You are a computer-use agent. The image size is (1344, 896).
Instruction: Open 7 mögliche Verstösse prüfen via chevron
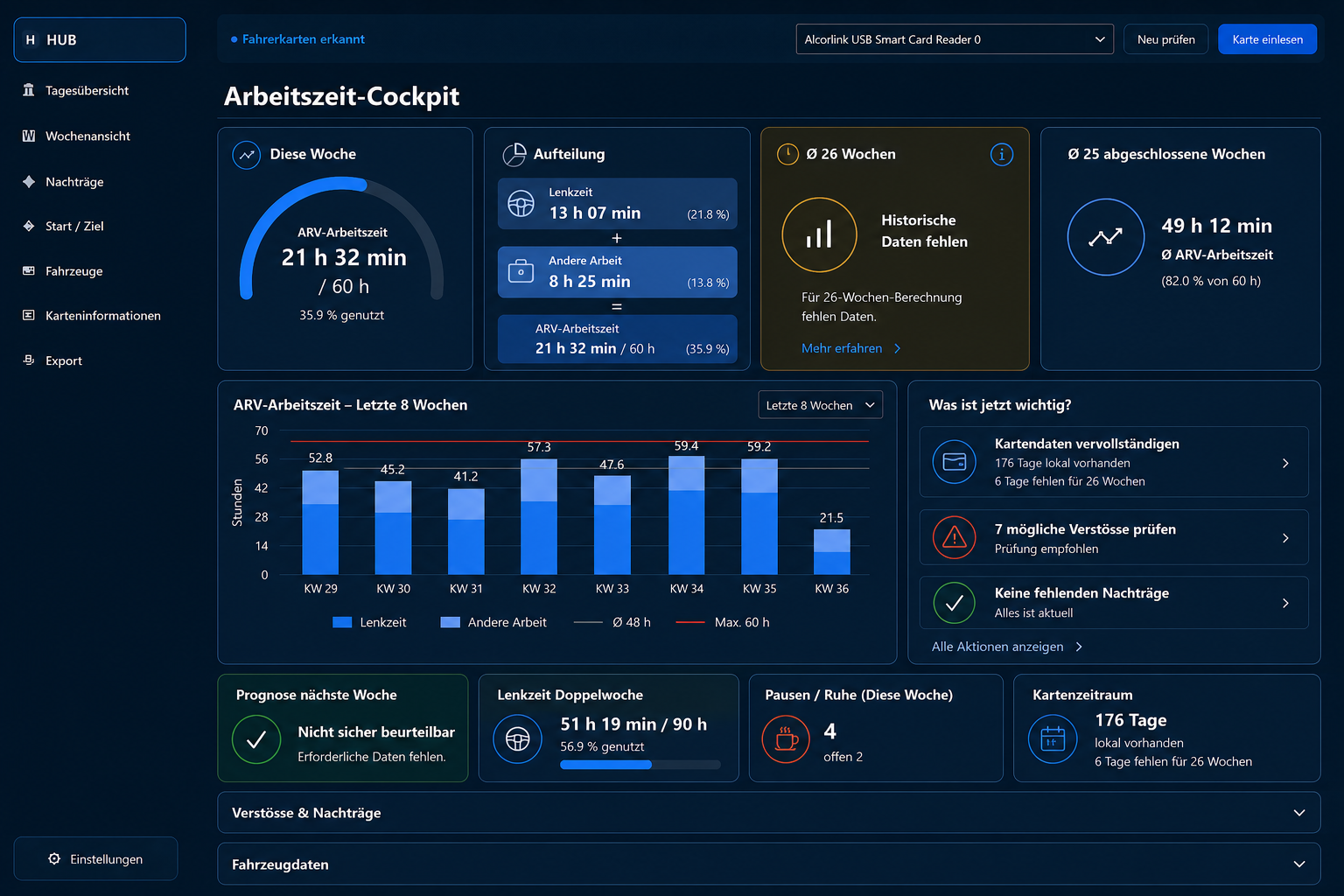pyautogui.click(x=1285, y=538)
